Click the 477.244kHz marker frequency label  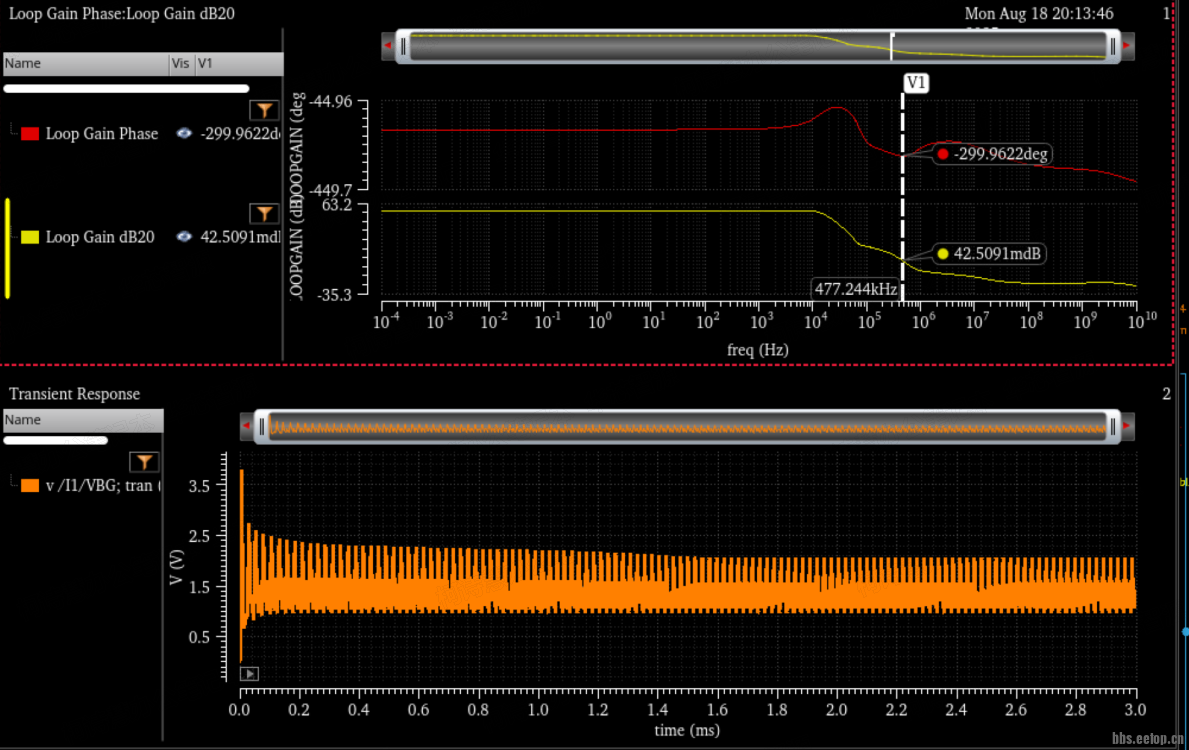tap(855, 289)
